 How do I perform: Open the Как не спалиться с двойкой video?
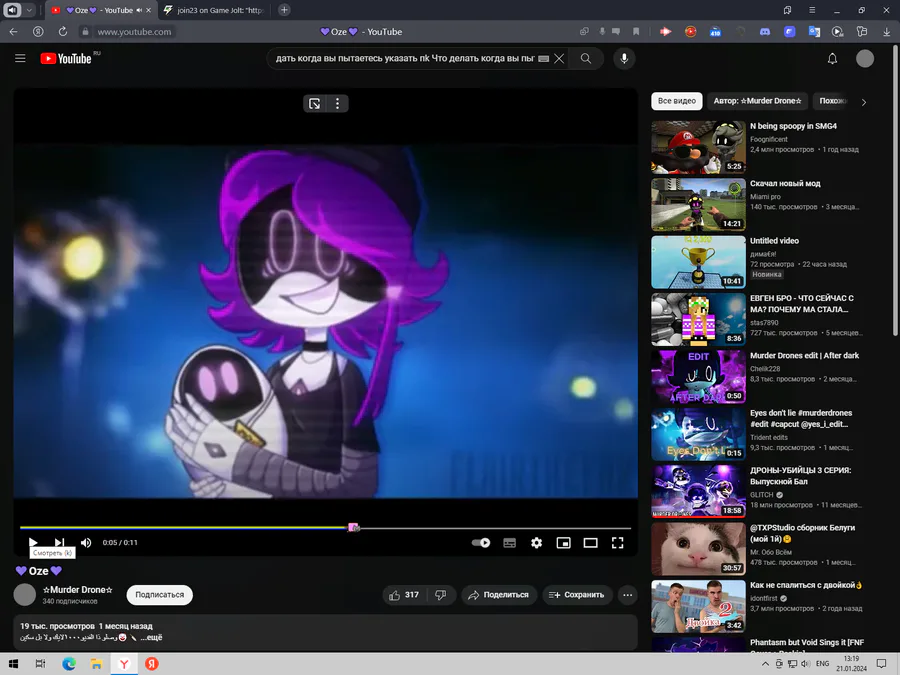click(x=806, y=585)
